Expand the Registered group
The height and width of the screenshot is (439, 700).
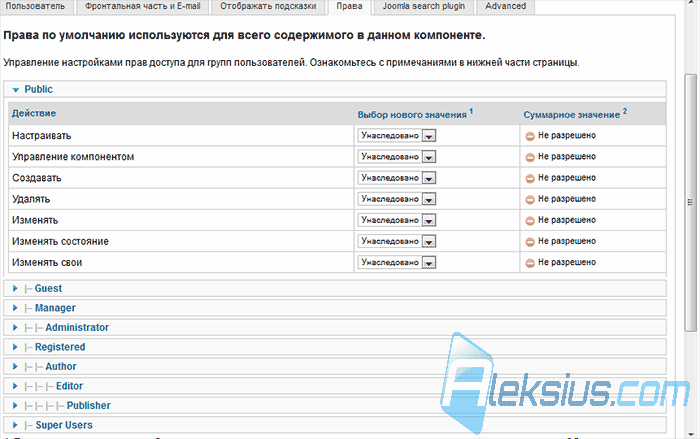pyautogui.click(x=335, y=347)
